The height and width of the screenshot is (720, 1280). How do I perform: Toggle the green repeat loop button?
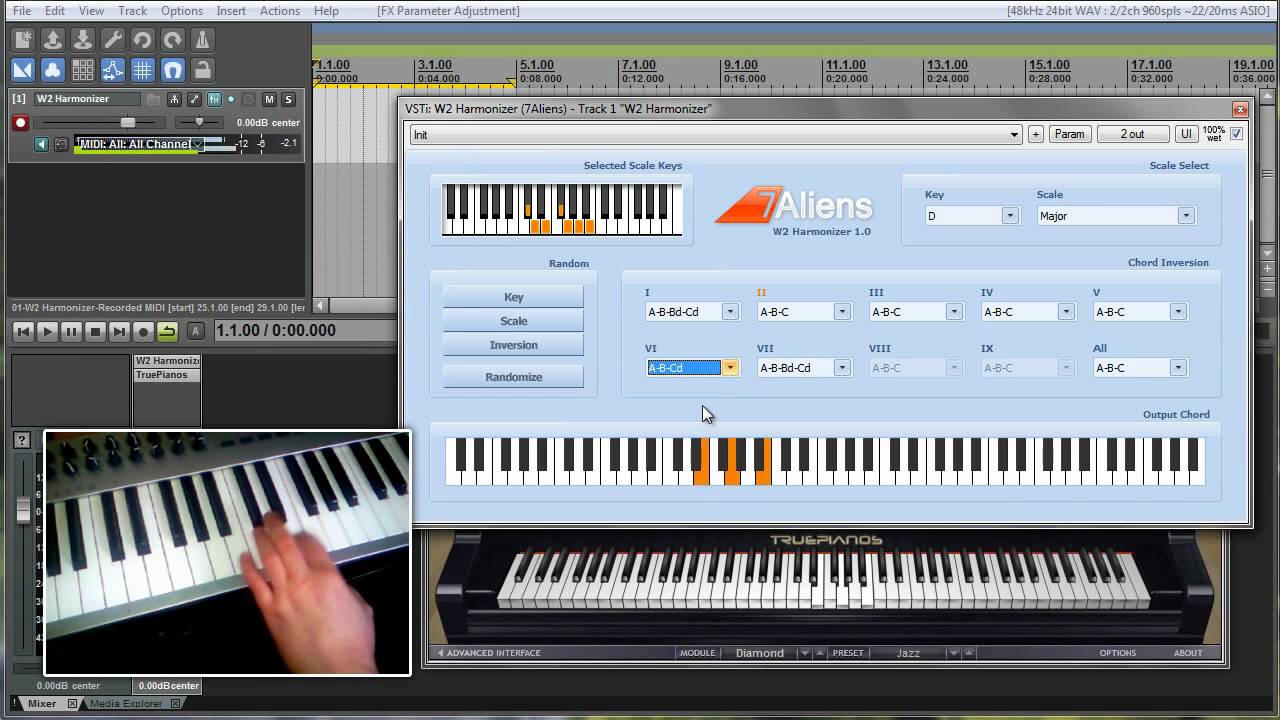pyautogui.click(x=167, y=331)
